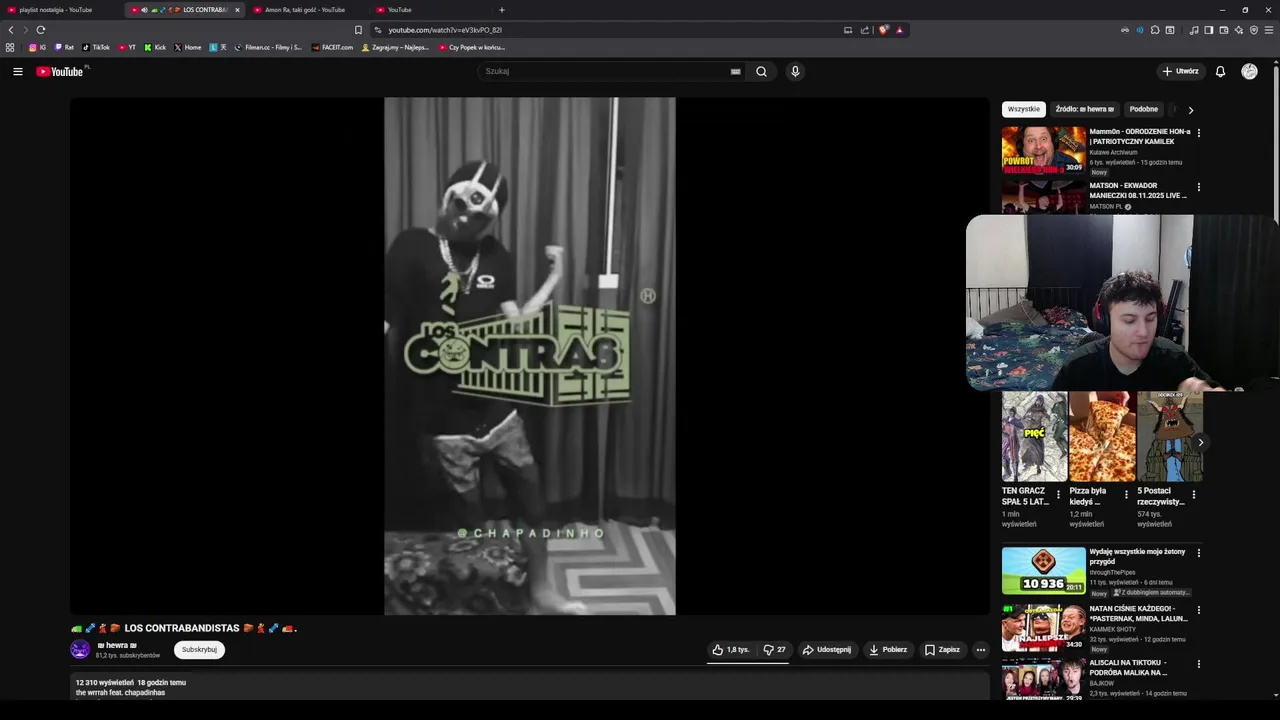1280x720 pixels.
Task: Open browser extensions puzzle icon
Action: coord(1155,30)
